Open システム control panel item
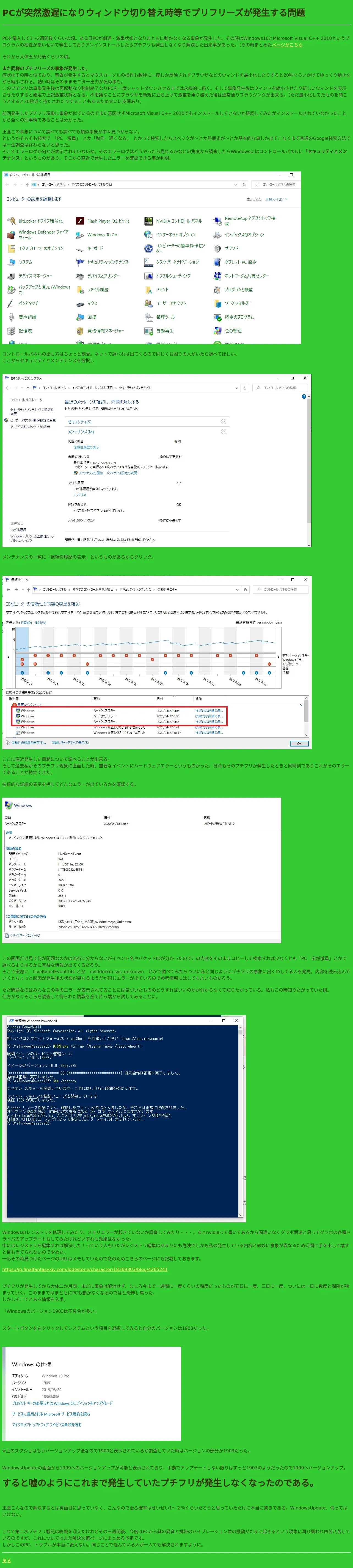353x1568 pixels. coord(20,262)
